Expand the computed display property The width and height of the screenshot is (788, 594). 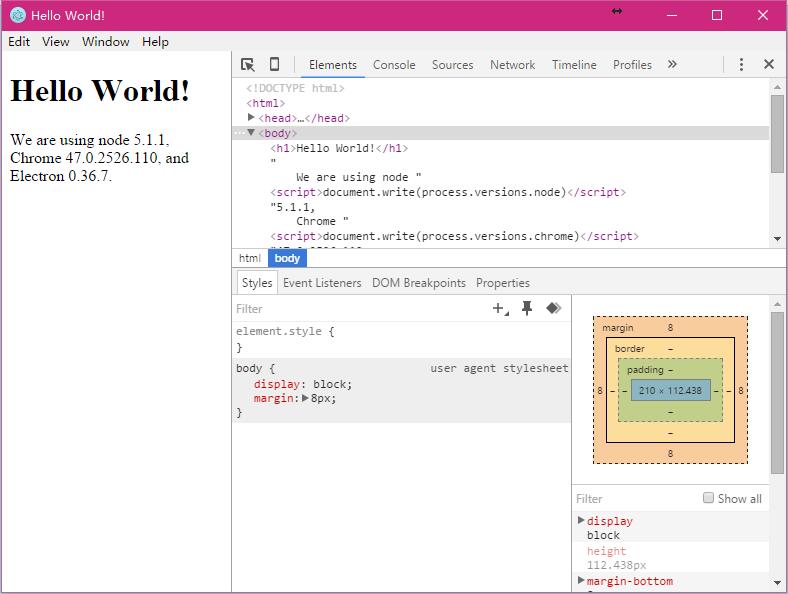click(x=581, y=521)
